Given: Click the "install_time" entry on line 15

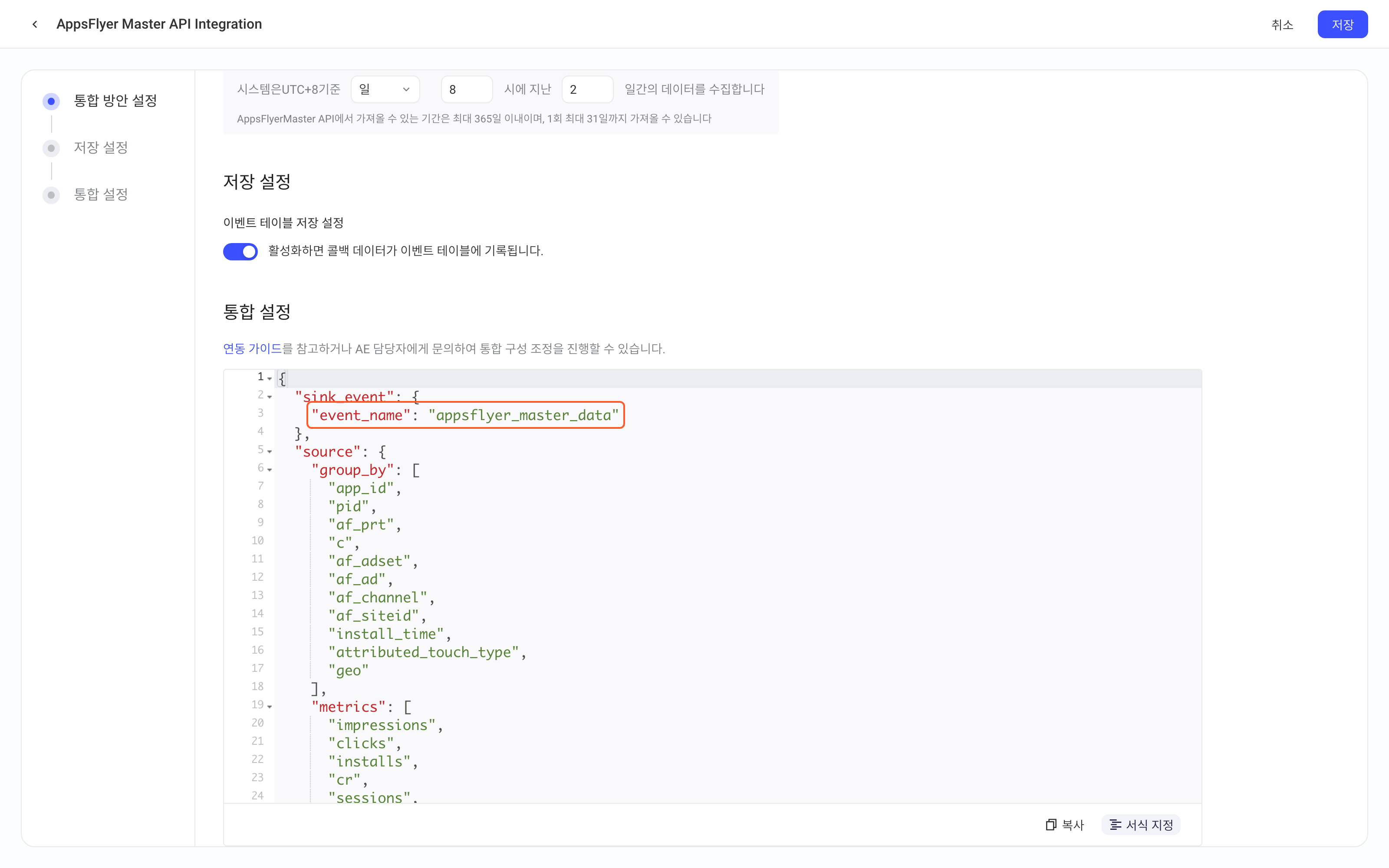Looking at the screenshot, I should click(386, 634).
